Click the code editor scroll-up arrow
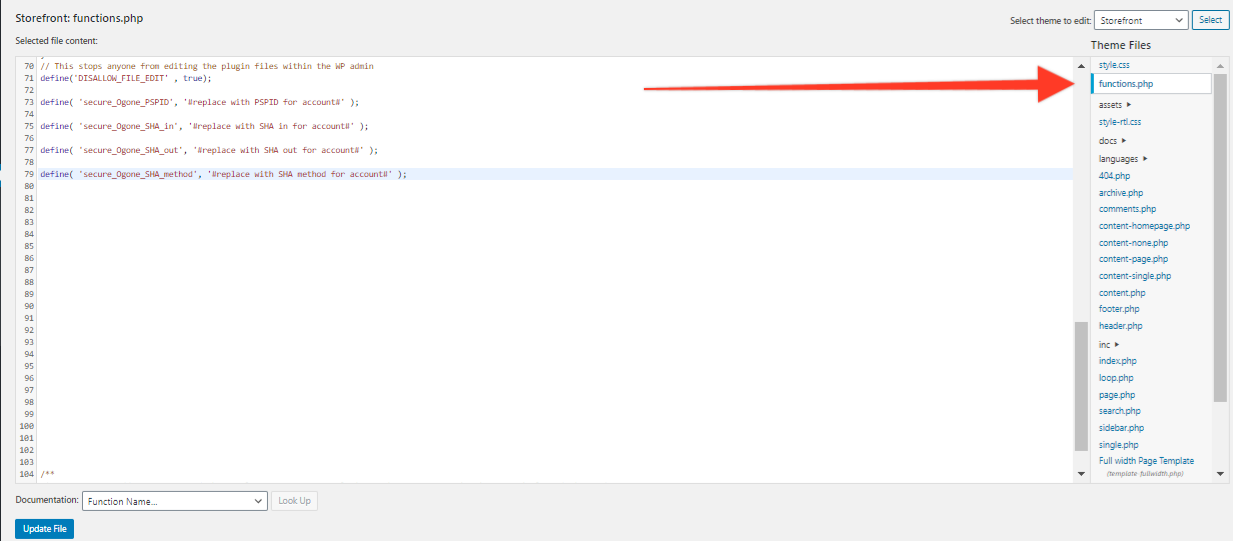Image resolution: width=1233 pixels, height=541 pixels. (1080, 65)
